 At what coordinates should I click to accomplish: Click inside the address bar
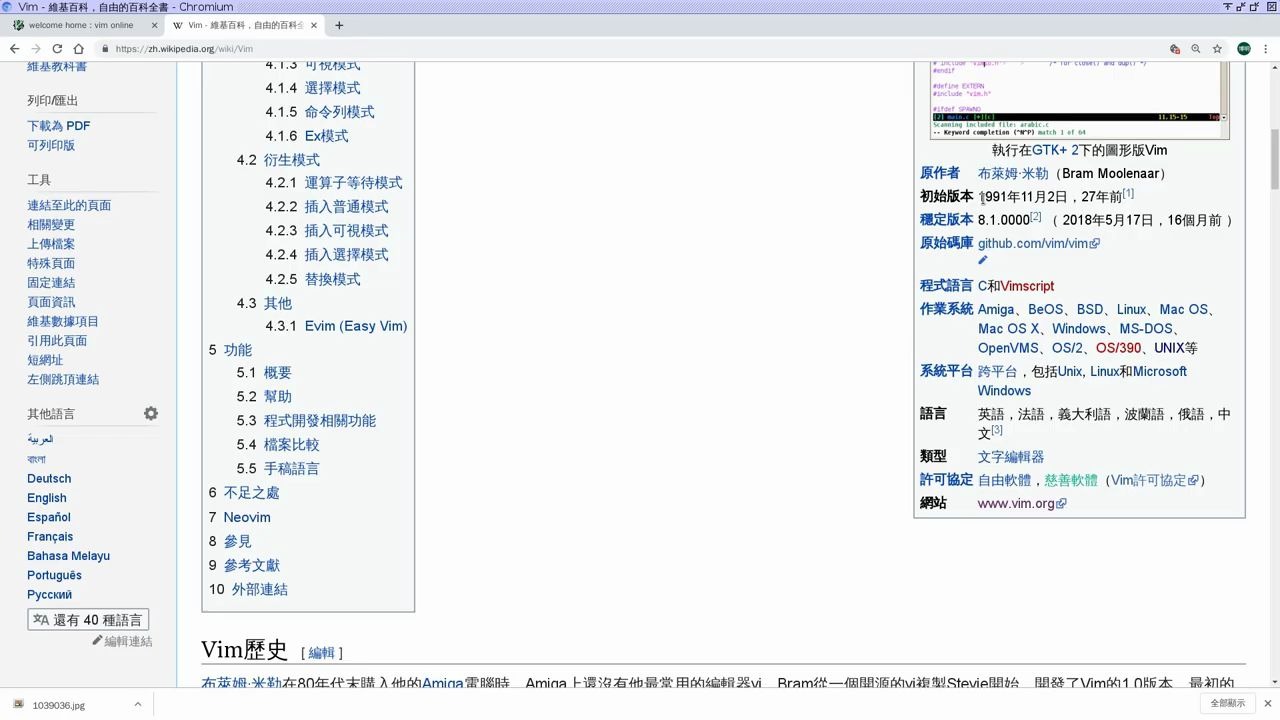(x=400, y=48)
